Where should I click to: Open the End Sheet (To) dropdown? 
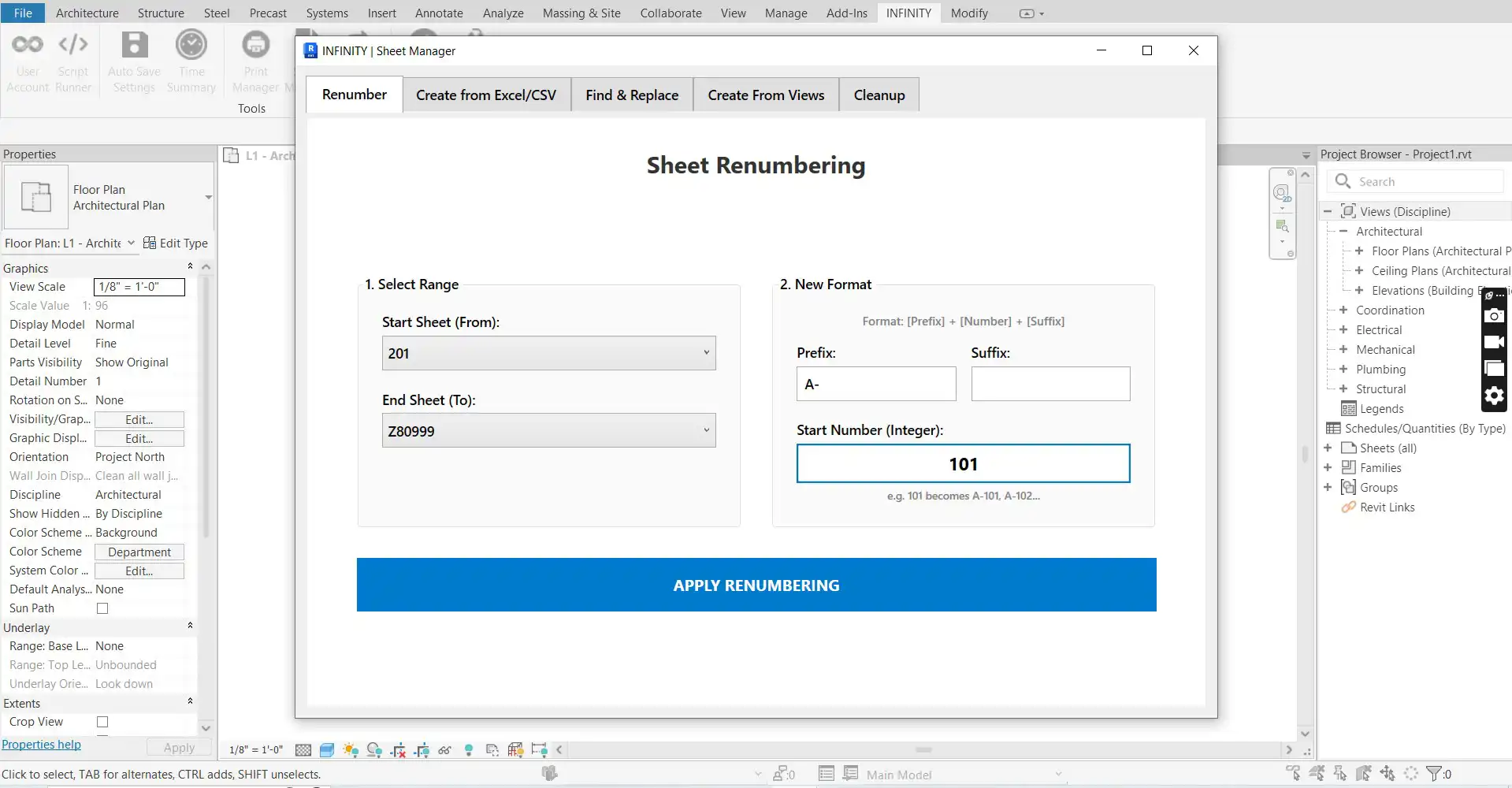click(x=548, y=431)
